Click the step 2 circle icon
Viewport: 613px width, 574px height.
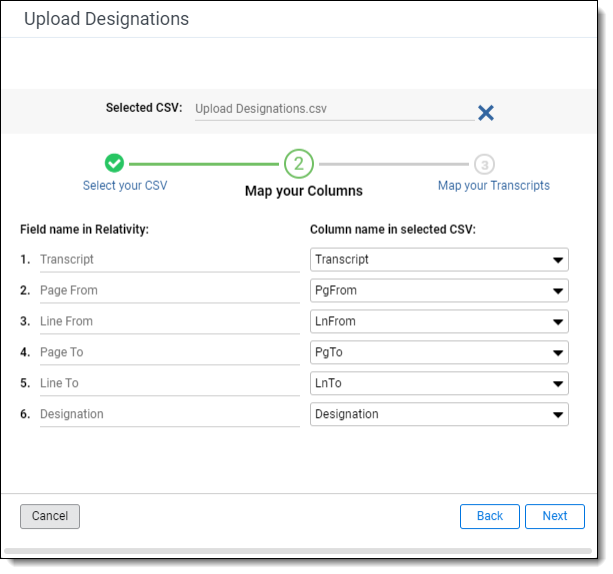(299, 164)
